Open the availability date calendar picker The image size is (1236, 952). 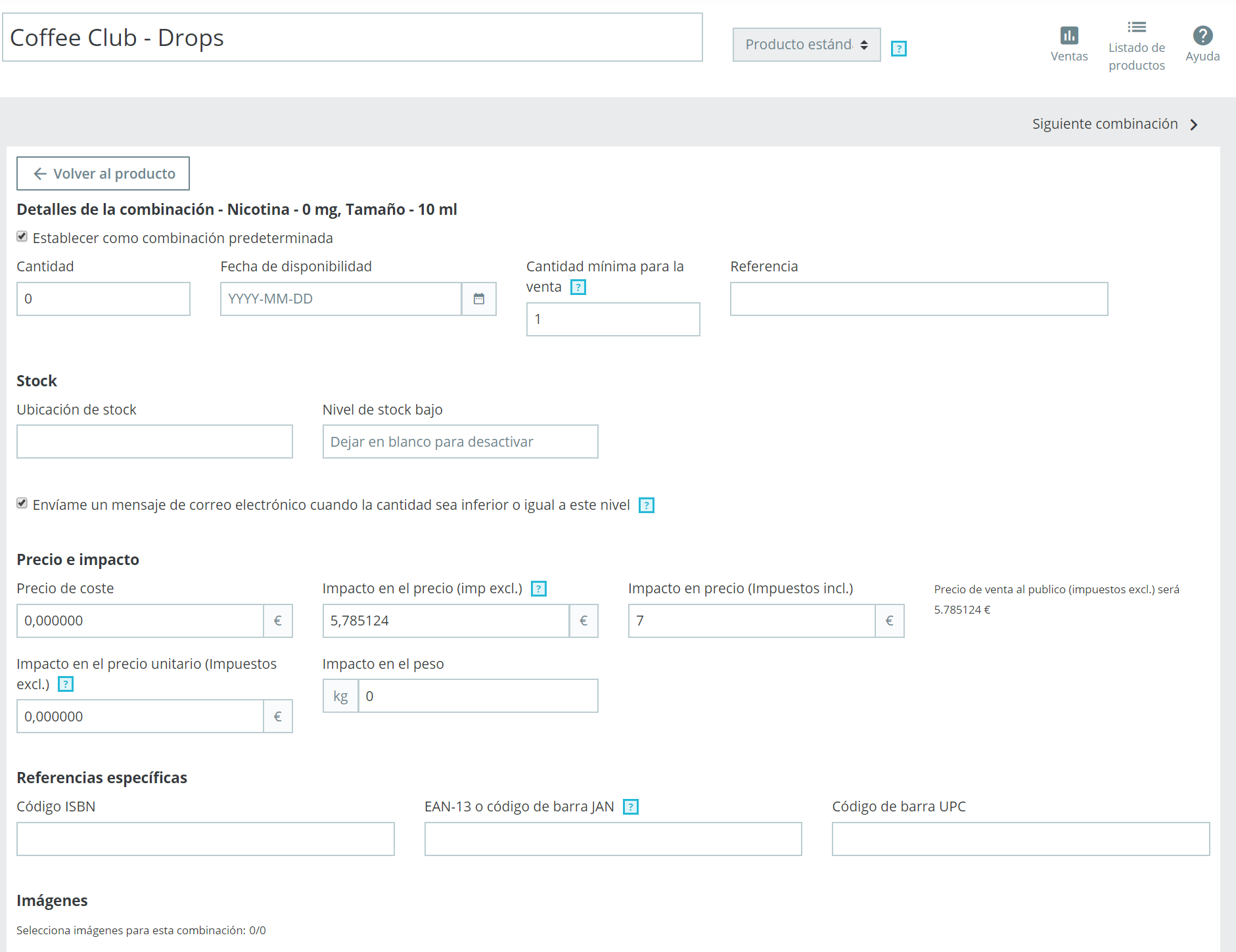tap(479, 299)
